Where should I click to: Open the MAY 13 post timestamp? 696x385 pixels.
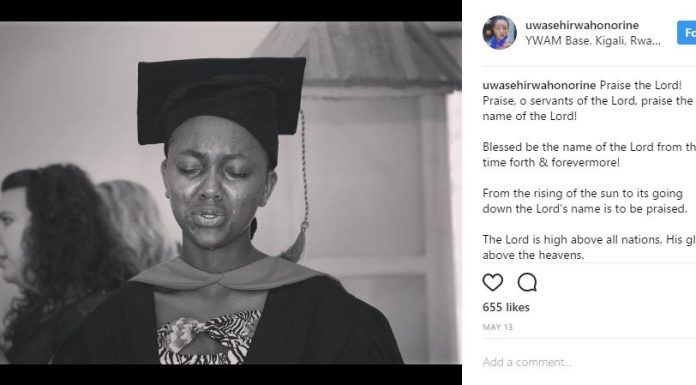click(498, 327)
